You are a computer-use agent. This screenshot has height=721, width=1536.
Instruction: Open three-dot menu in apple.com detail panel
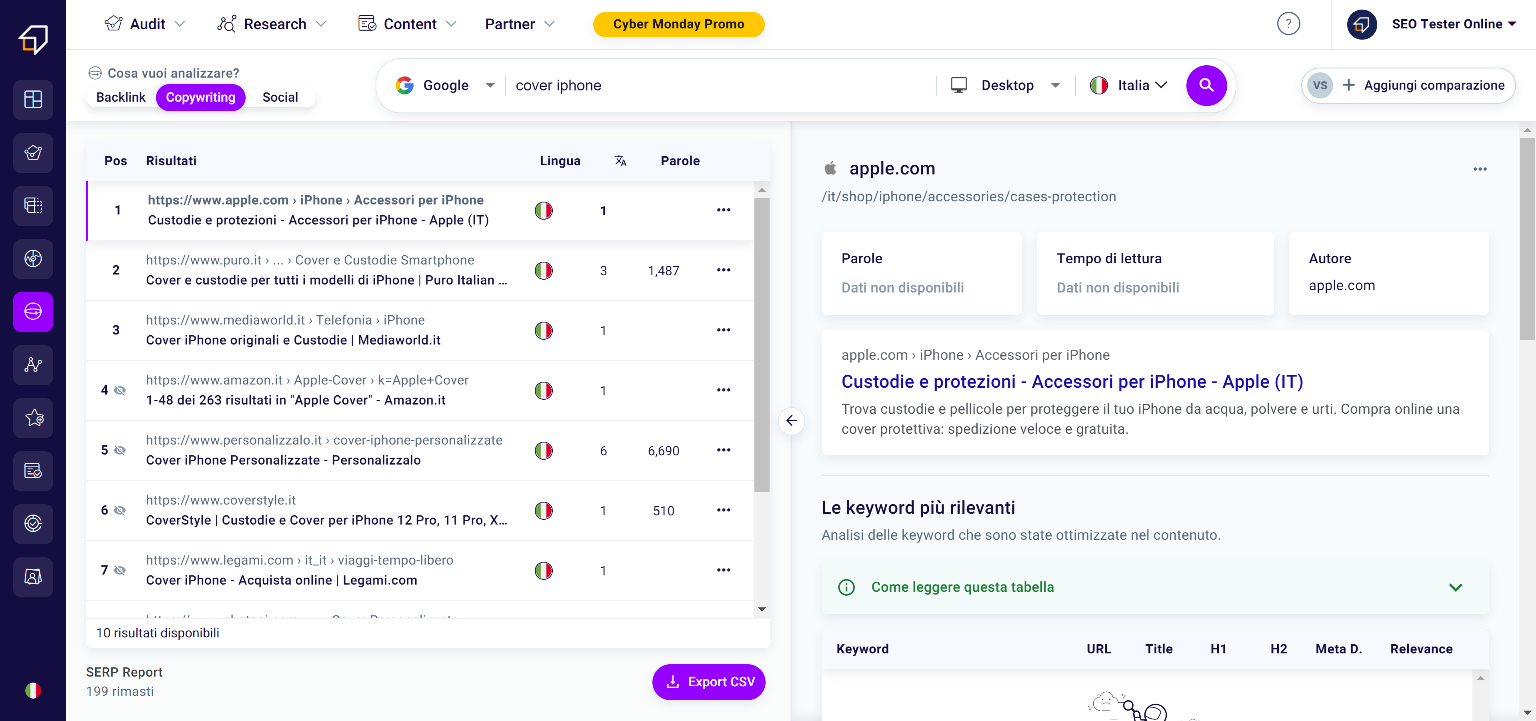pos(1480,169)
